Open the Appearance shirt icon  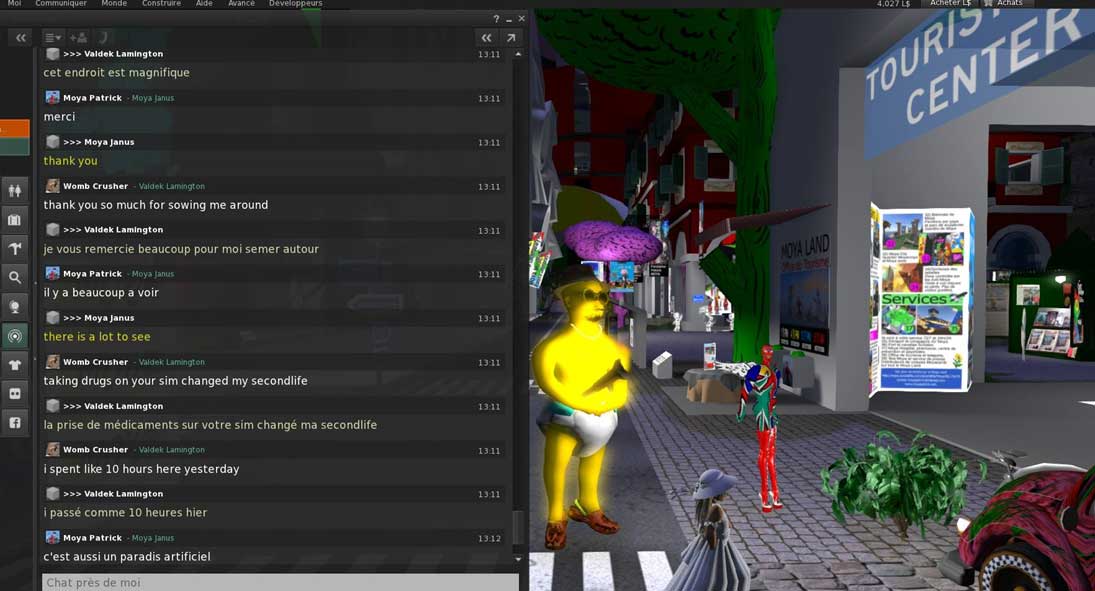tap(15, 366)
